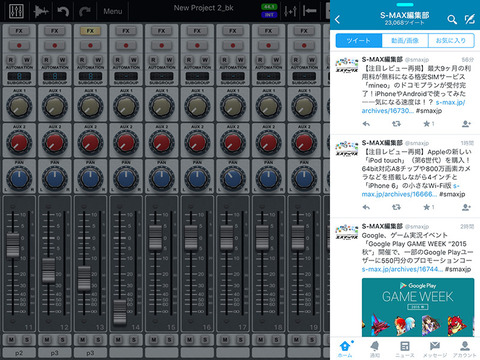Mute channel 11 with the M button

(x=11, y=340)
